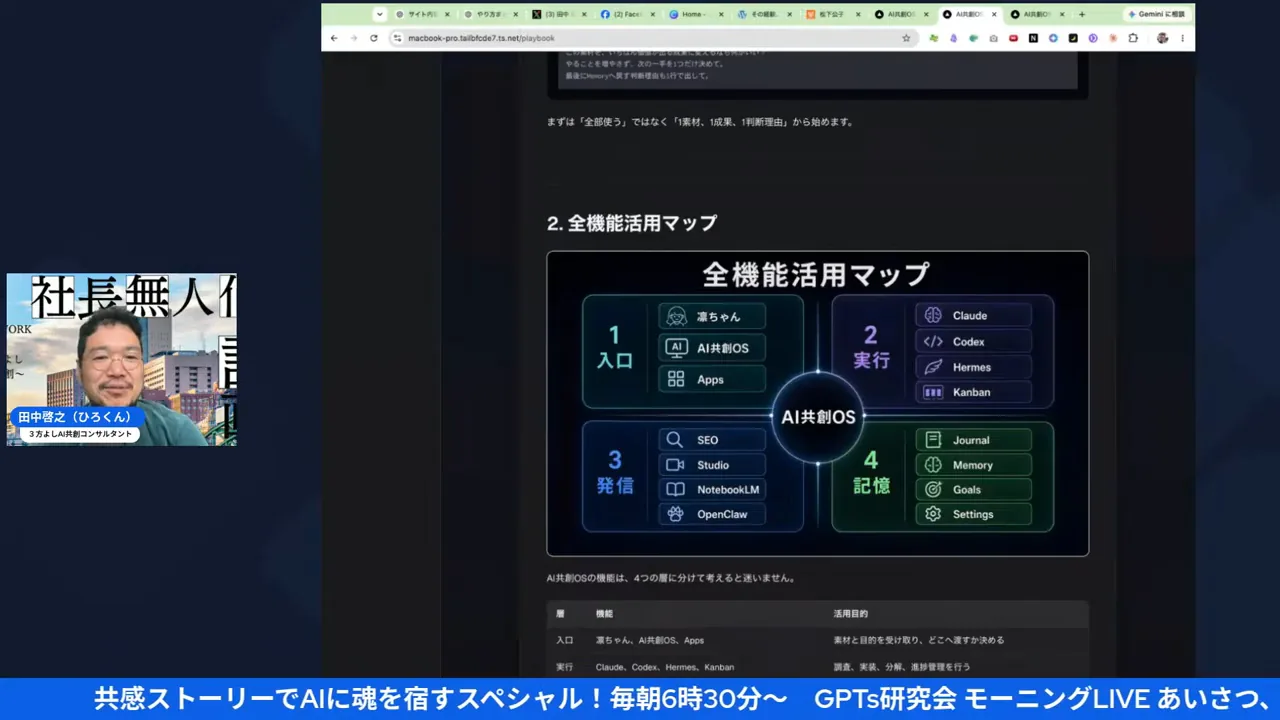Click the 凛ちゃん avatar icon in map

click(x=677, y=316)
